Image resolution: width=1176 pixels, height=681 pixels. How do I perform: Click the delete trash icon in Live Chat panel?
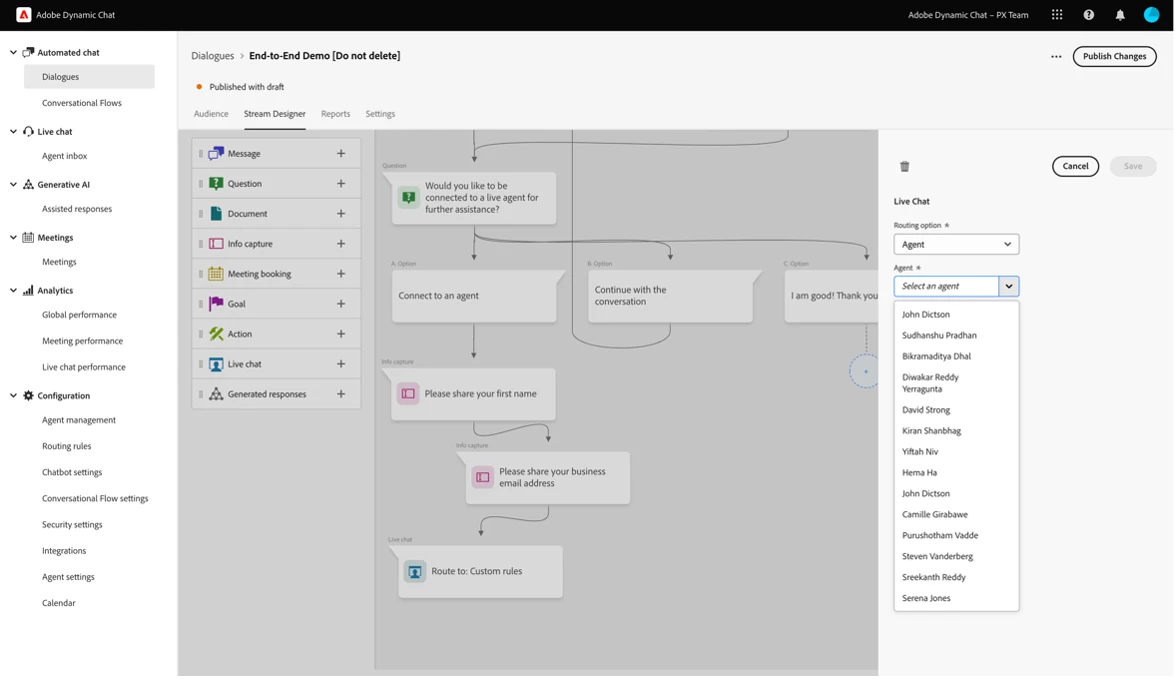pos(904,166)
